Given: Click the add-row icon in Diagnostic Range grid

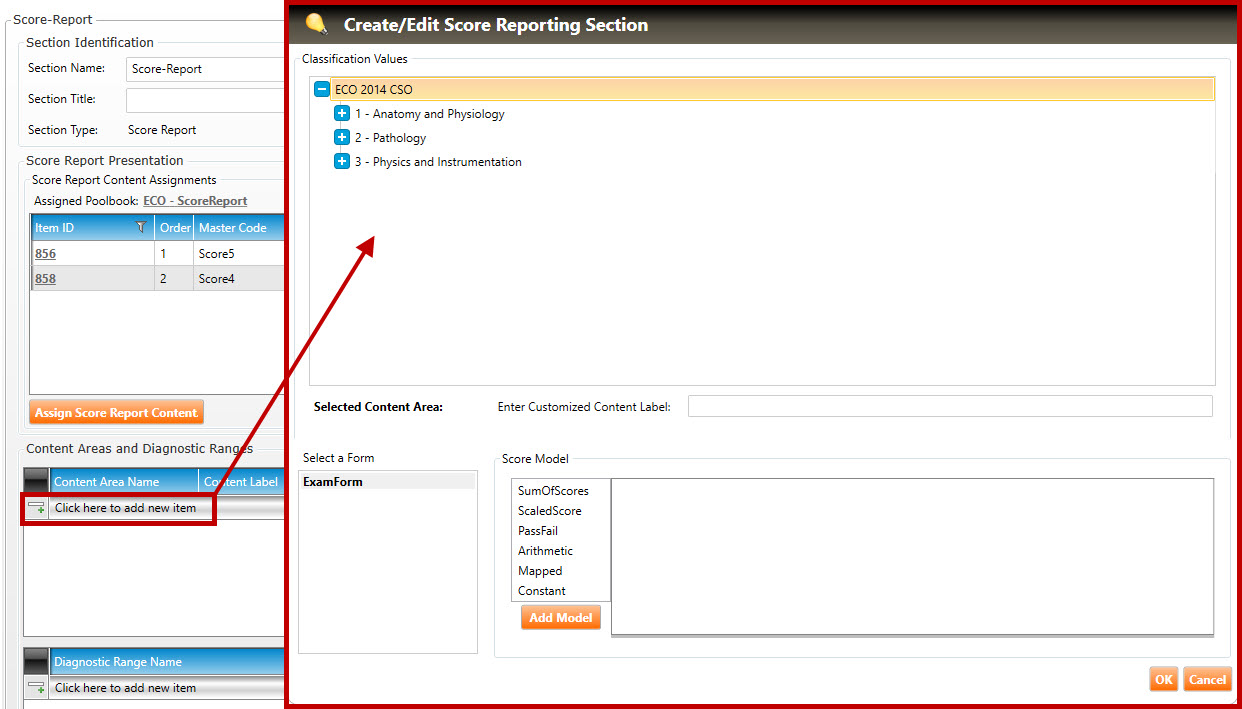Looking at the screenshot, I should 36,688.
